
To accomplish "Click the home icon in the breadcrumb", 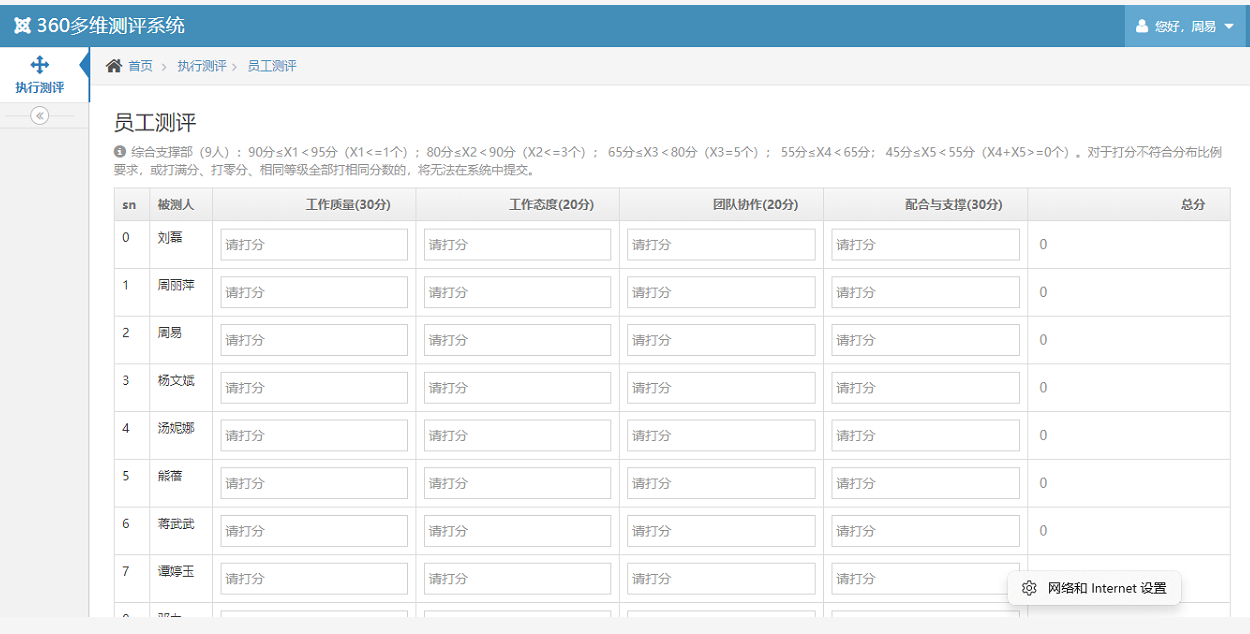I will click(x=114, y=66).
